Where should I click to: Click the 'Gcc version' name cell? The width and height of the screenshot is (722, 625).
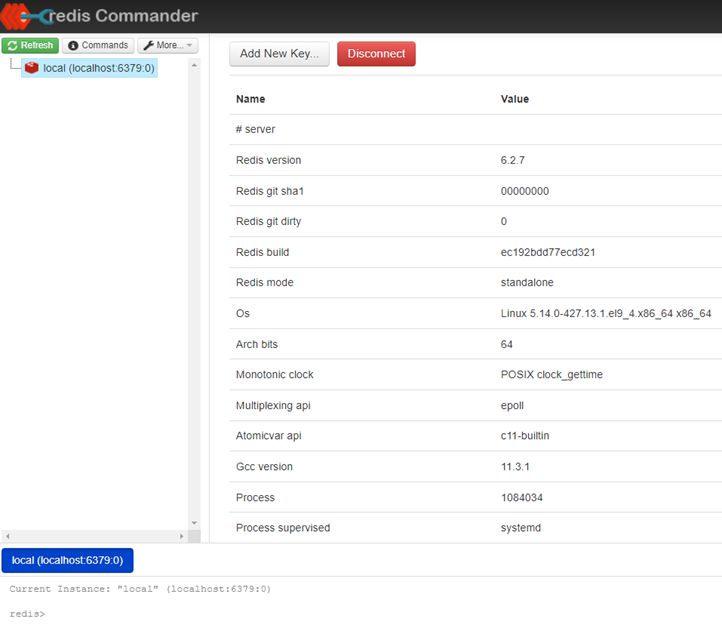(264, 467)
